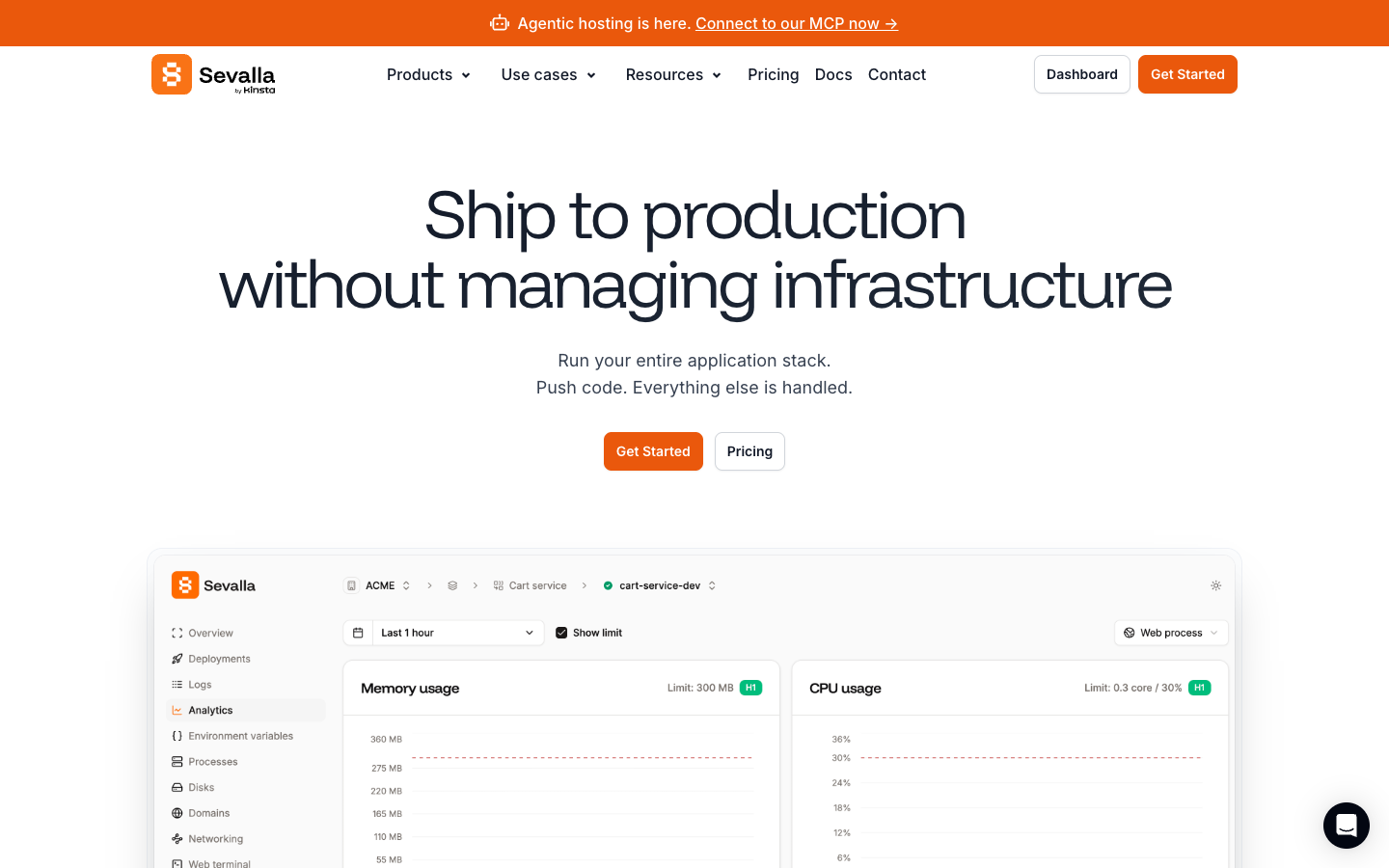The image size is (1389, 868).
Task: Open the Contact navigation link
Action: point(897,74)
